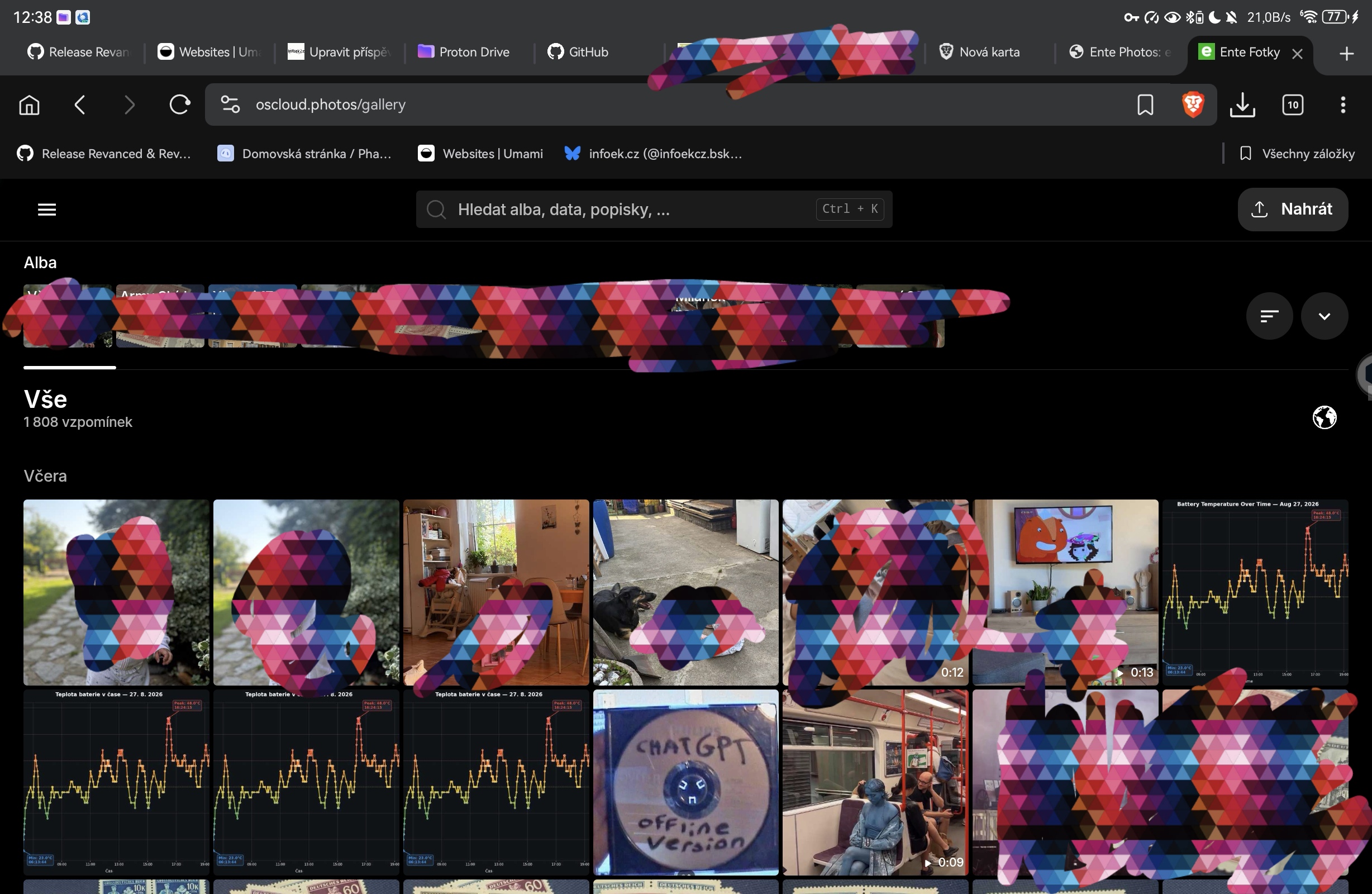Image resolution: width=1372 pixels, height=894 pixels.
Task: Open the TV cartoon video thumbnail
Action: tap(1065, 592)
